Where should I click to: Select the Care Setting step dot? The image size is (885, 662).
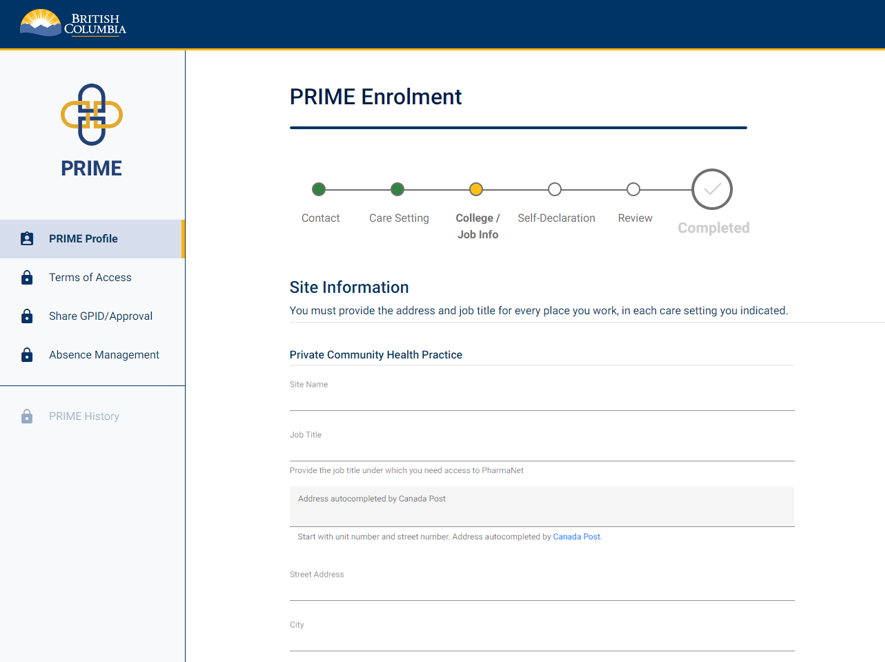click(x=397, y=189)
